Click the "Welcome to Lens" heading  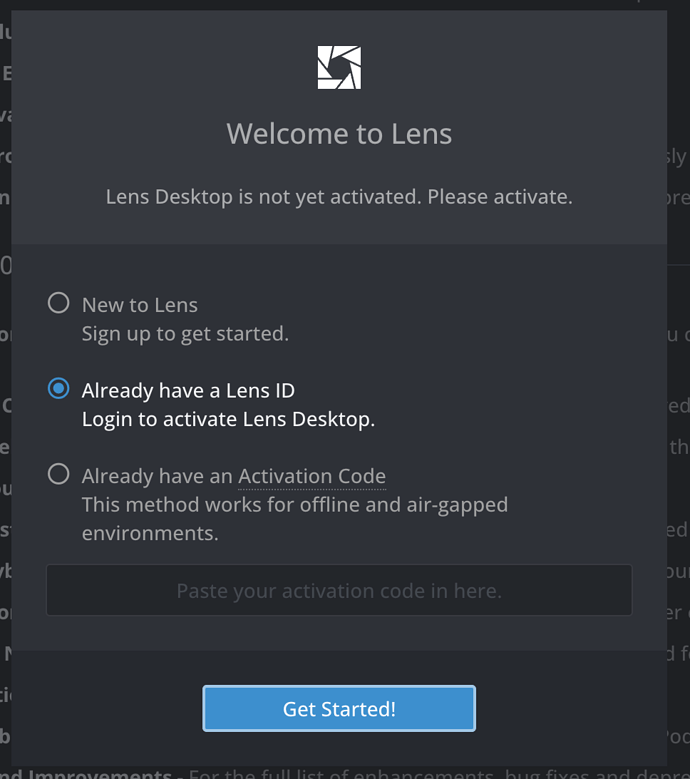click(x=339, y=134)
